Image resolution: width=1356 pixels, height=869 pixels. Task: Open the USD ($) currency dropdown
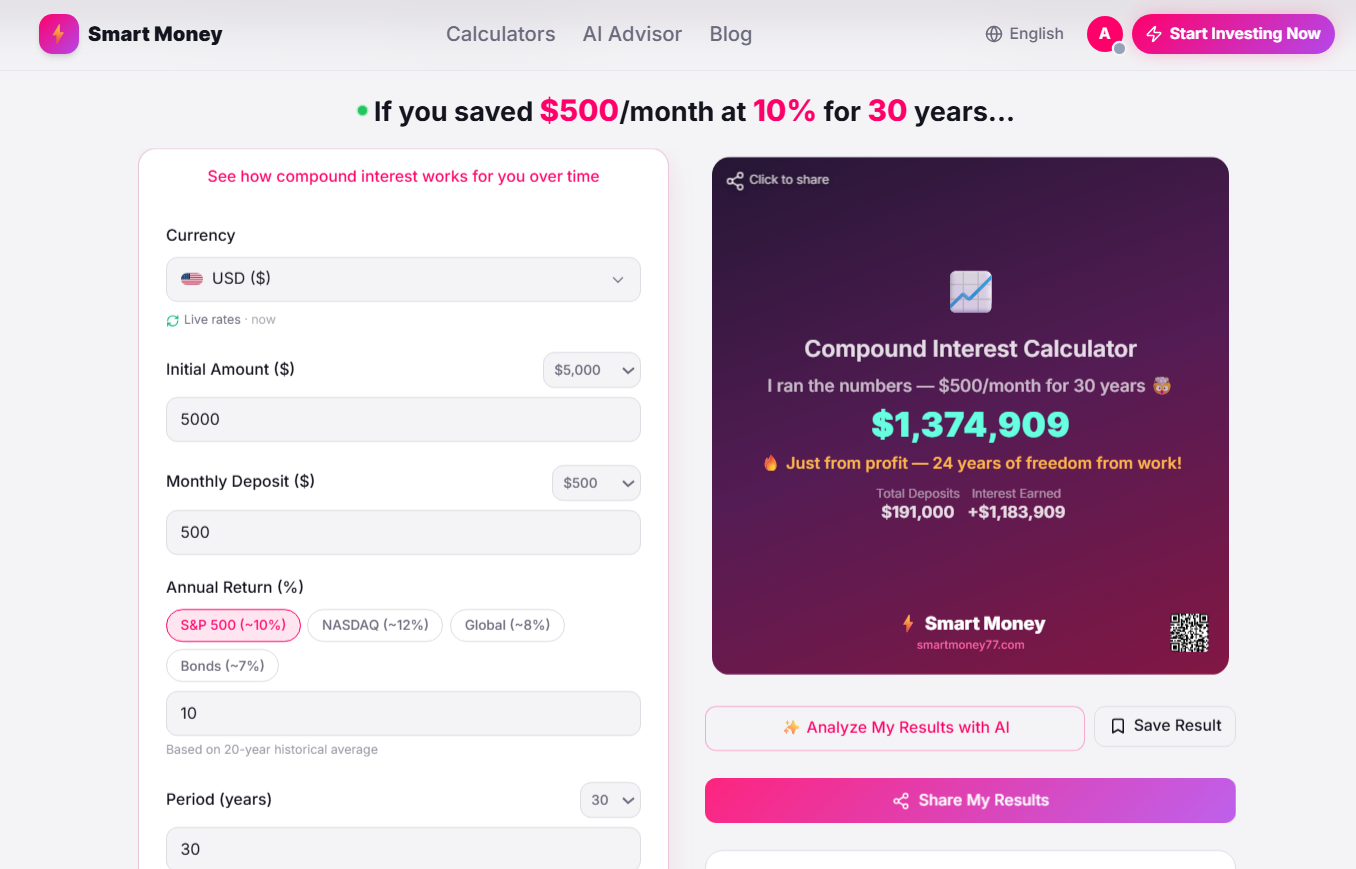click(x=403, y=279)
